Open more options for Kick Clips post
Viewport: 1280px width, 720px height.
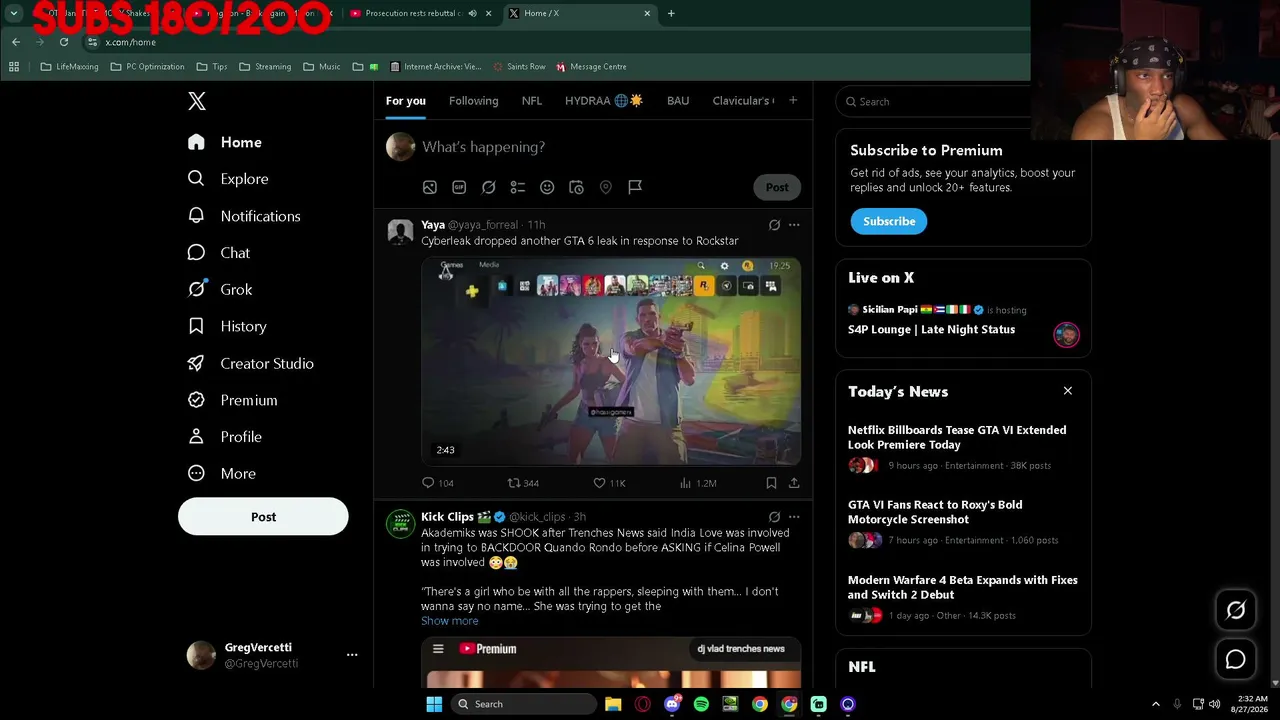pos(794,517)
